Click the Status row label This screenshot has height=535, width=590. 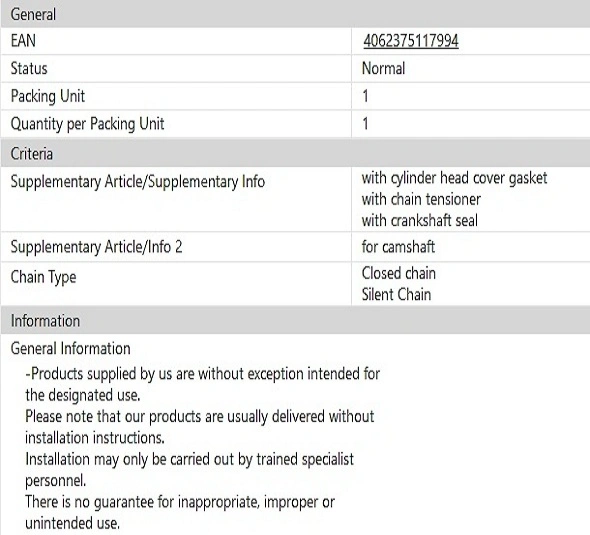click(29, 68)
